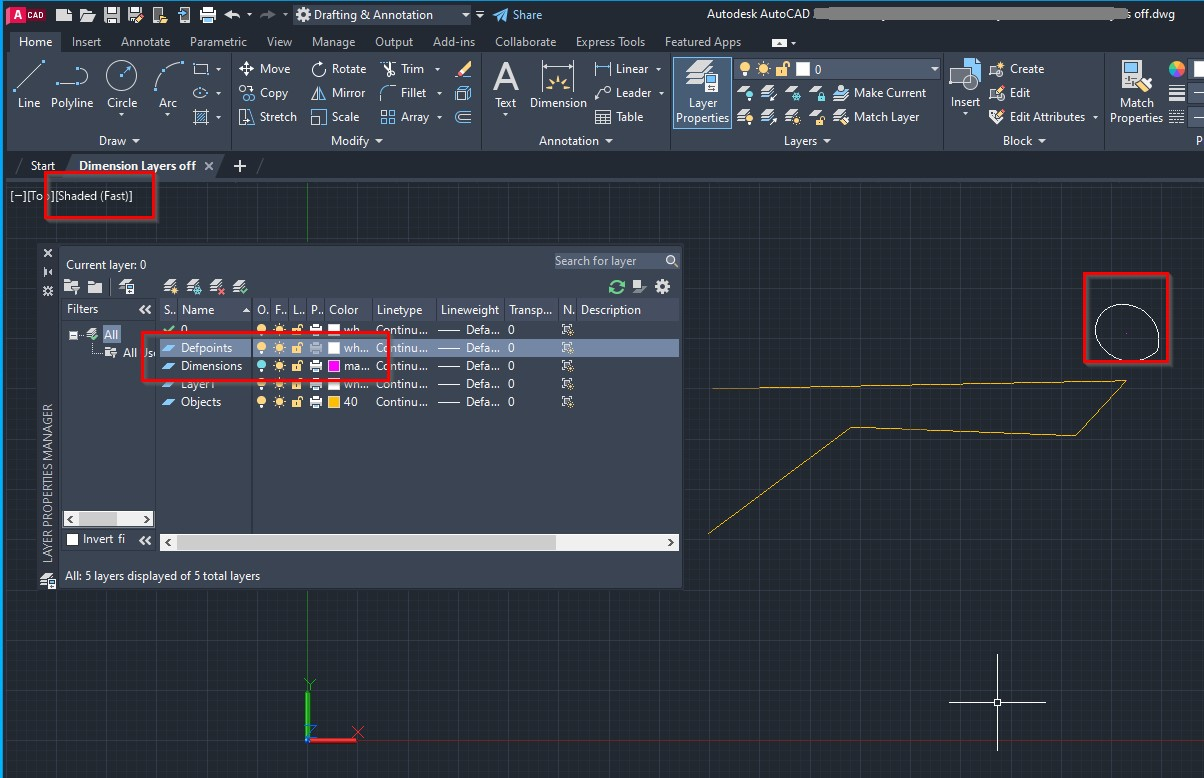Switch to the Start drawing tab
This screenshot has width=1204, height=778.
pos(43,166)
